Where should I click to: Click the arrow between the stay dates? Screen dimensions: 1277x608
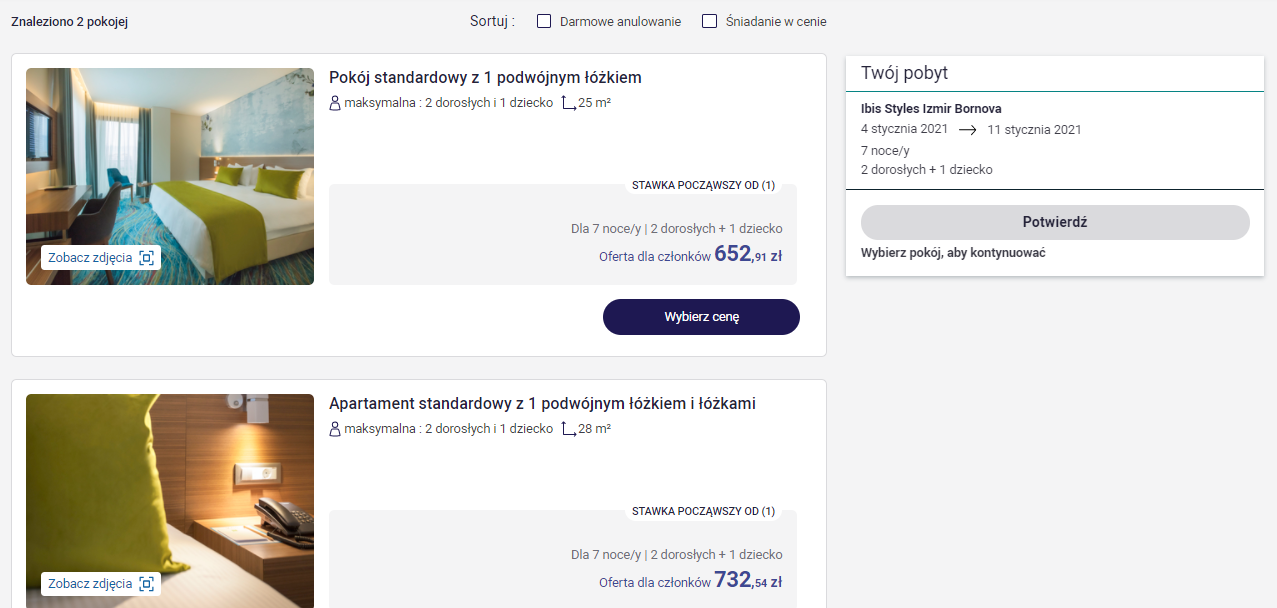(967, 130)
